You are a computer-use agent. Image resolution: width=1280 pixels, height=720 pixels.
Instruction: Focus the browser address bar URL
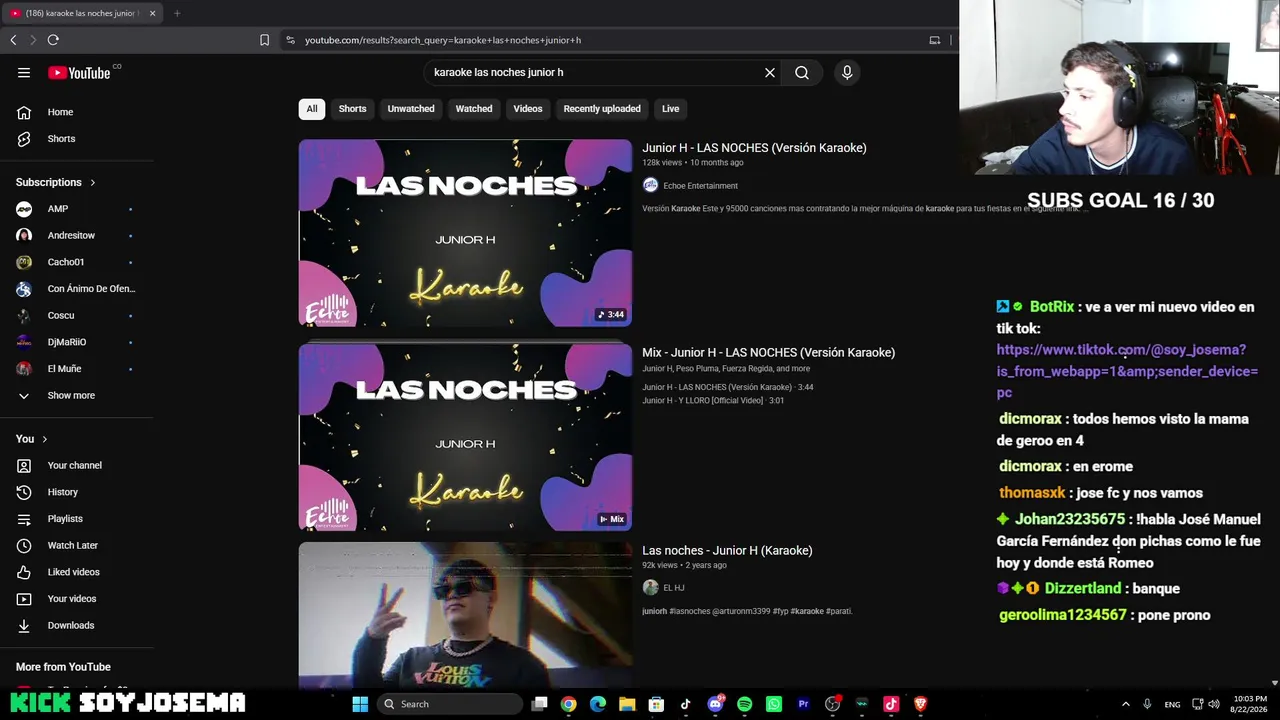click(x=443, y=40)
